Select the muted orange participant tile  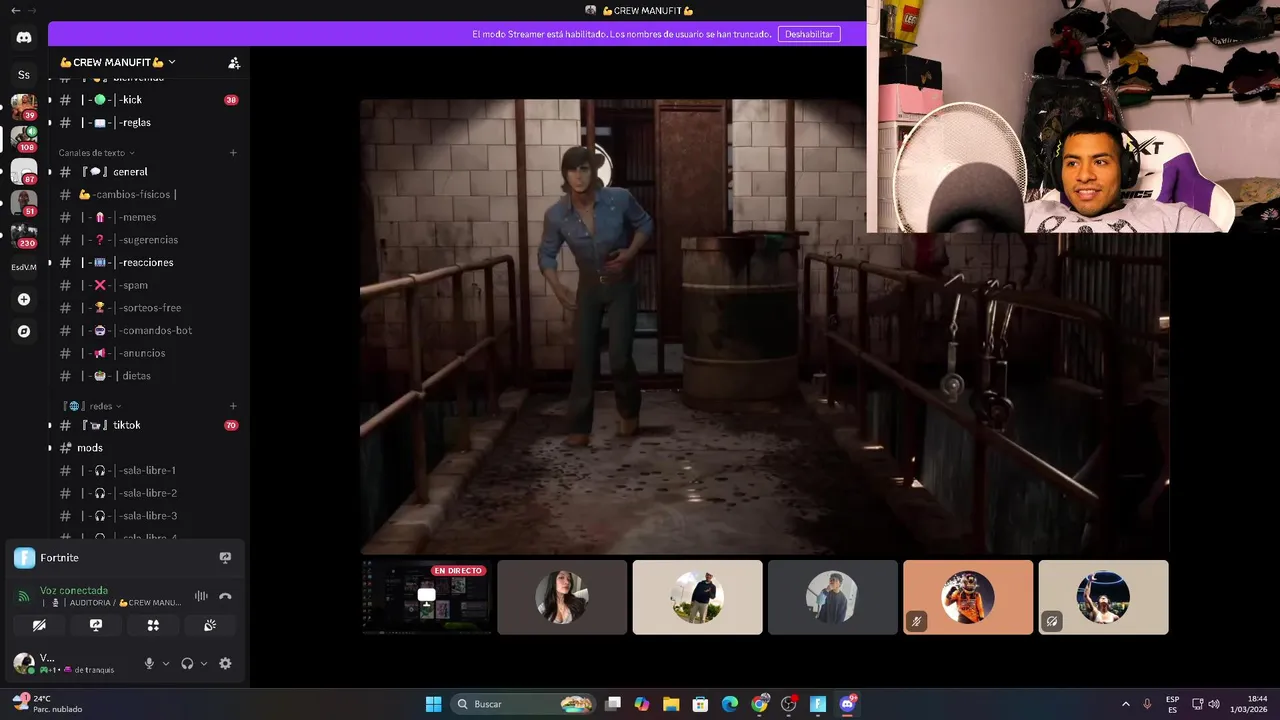click(x=968, y=597)
